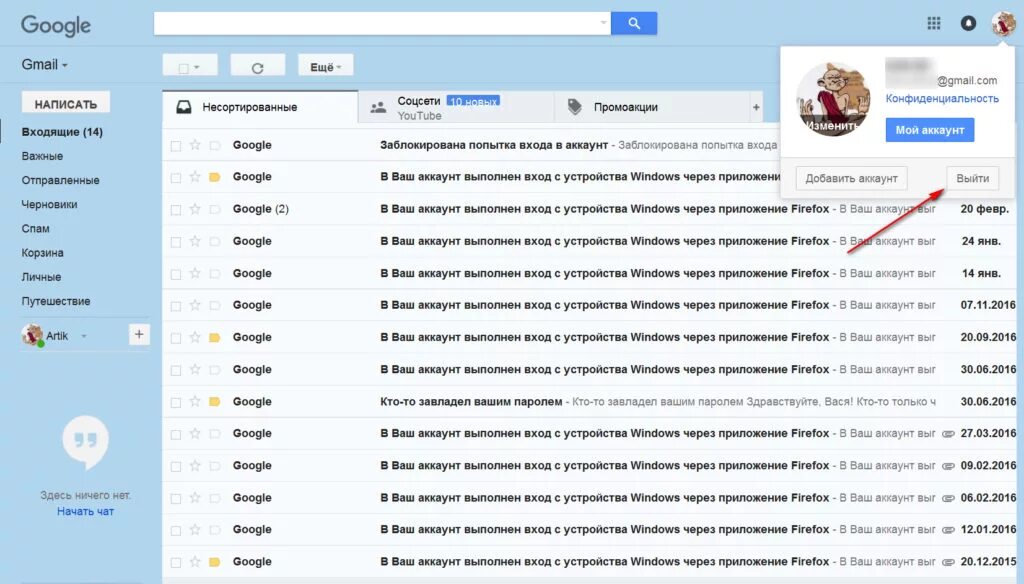
Task: Open the Путешествие label
Action: (56, 301)
